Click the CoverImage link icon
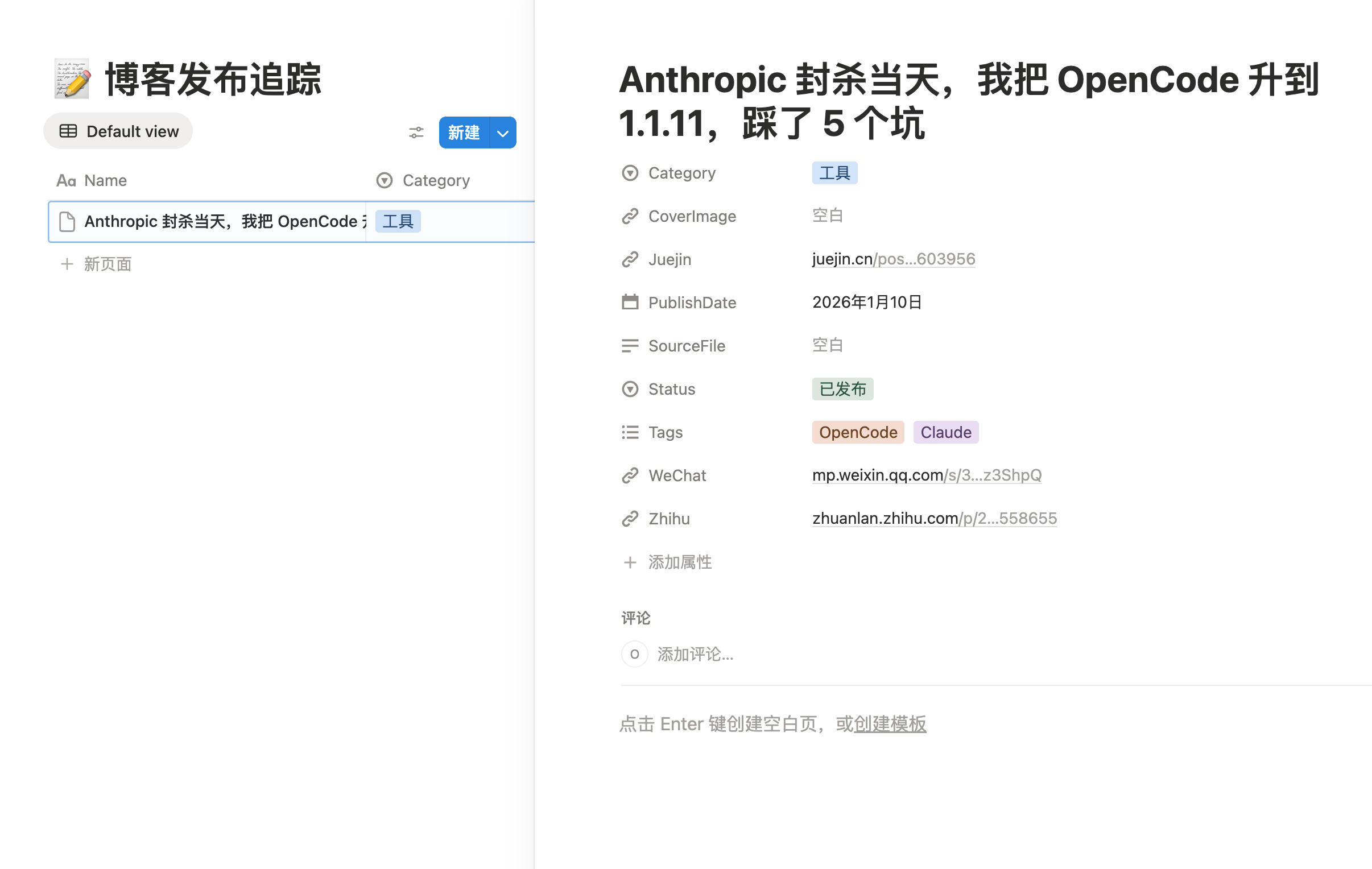Image resolution: width=1372 pixels, height=869 pixels. point(630,216)
